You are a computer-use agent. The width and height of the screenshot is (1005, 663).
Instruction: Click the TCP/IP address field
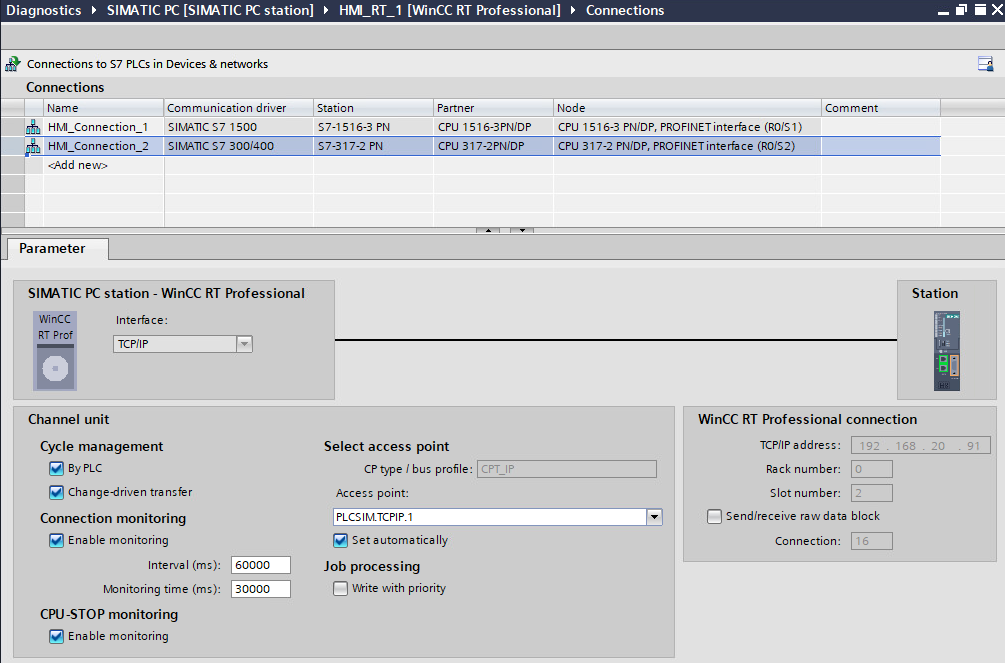pyautogui.click(x=920, y=445)
